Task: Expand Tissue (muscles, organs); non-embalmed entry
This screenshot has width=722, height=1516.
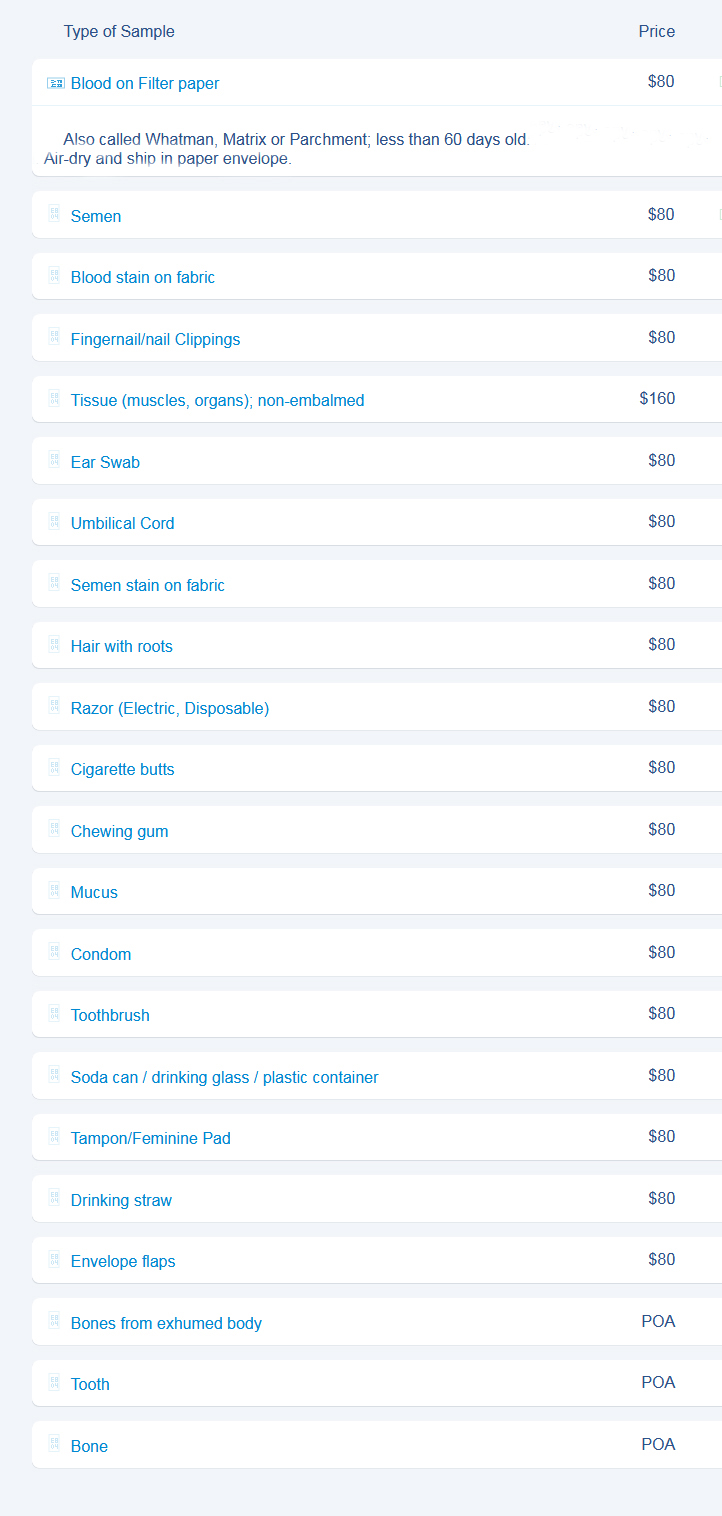Action: tap(217, 400)
